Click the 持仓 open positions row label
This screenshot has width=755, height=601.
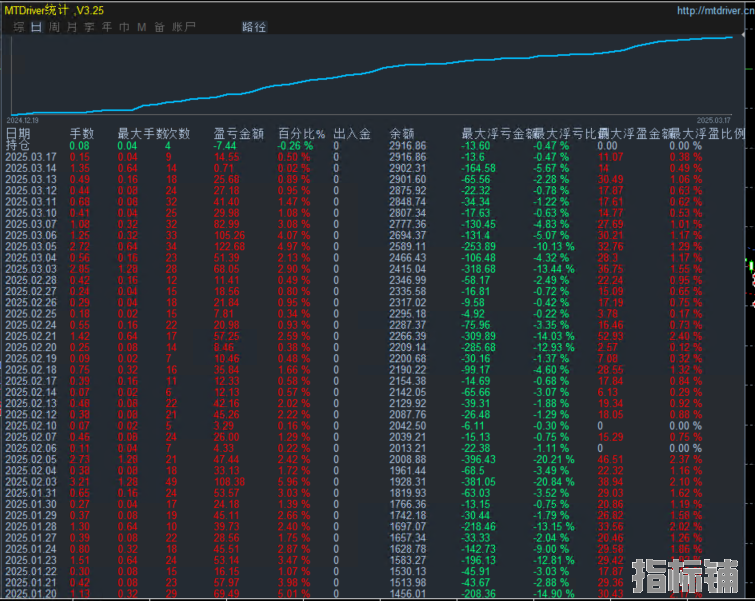18,145
